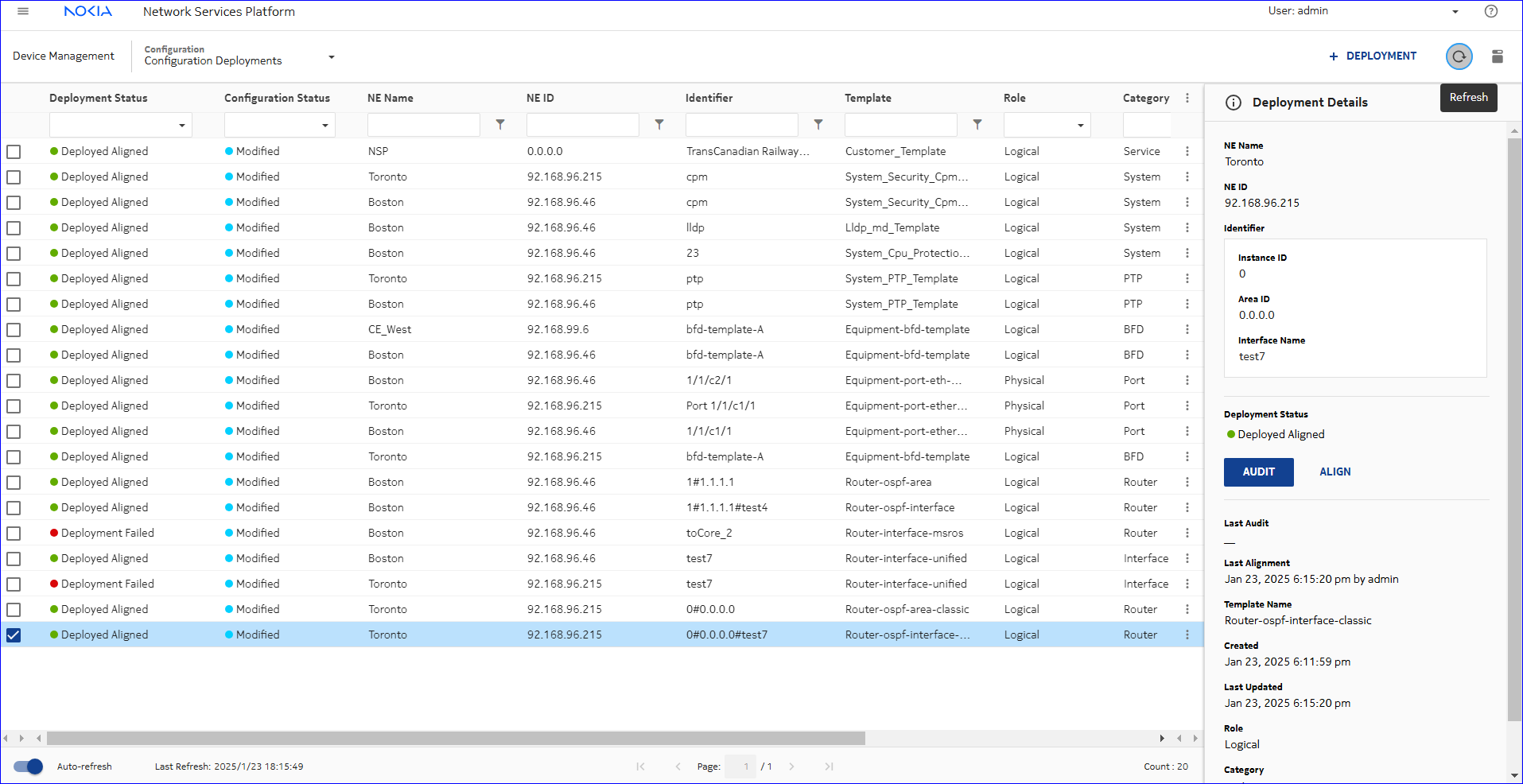Uncheck the selected Toronto Router-ospf-interface row
Image resolution: width=1523 pixels, height=784 pixels.
pos(14,635)
